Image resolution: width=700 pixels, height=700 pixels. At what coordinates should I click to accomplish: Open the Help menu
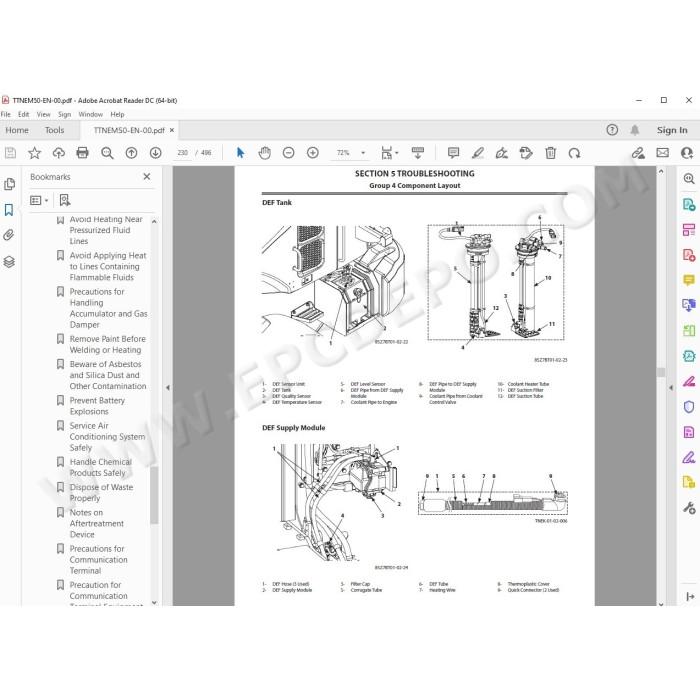(117, 114)
